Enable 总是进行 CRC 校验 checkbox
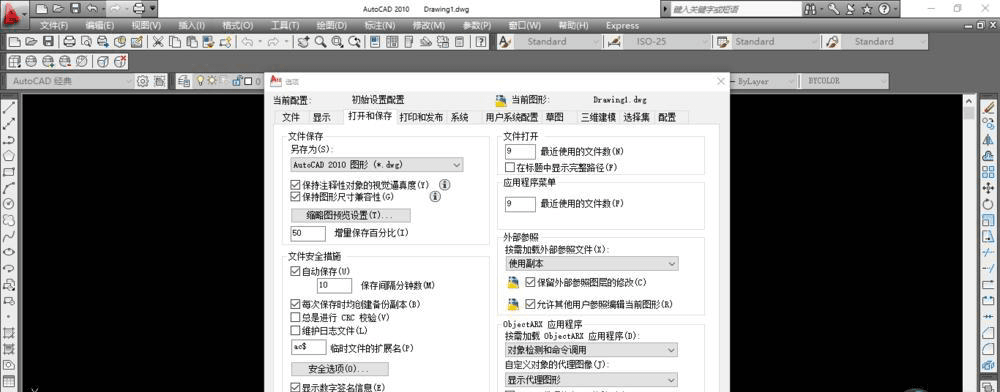This screenshot has width=1000, height=392. click(295, 317)
